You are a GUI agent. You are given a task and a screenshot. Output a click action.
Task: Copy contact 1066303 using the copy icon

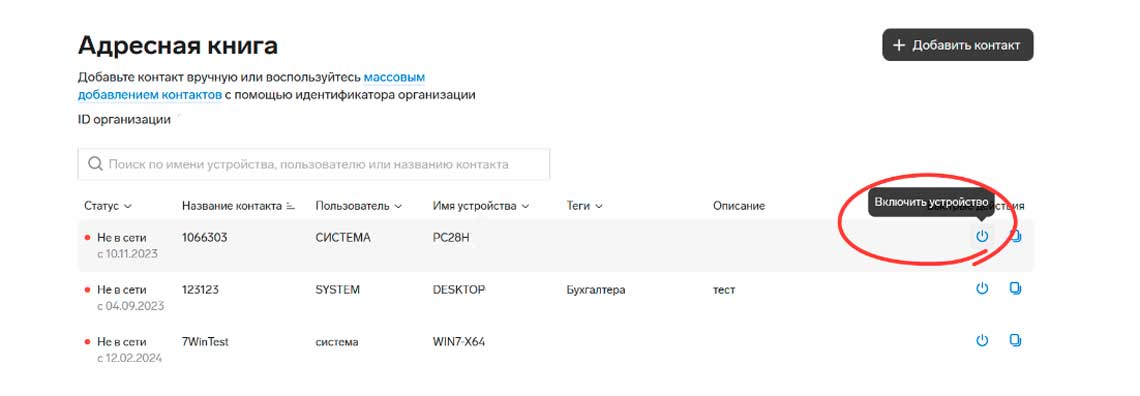click(1016, 236)
